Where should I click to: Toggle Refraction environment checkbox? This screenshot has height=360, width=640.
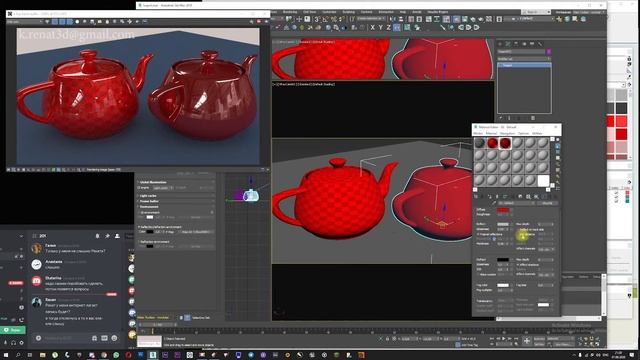pos(139,242)
